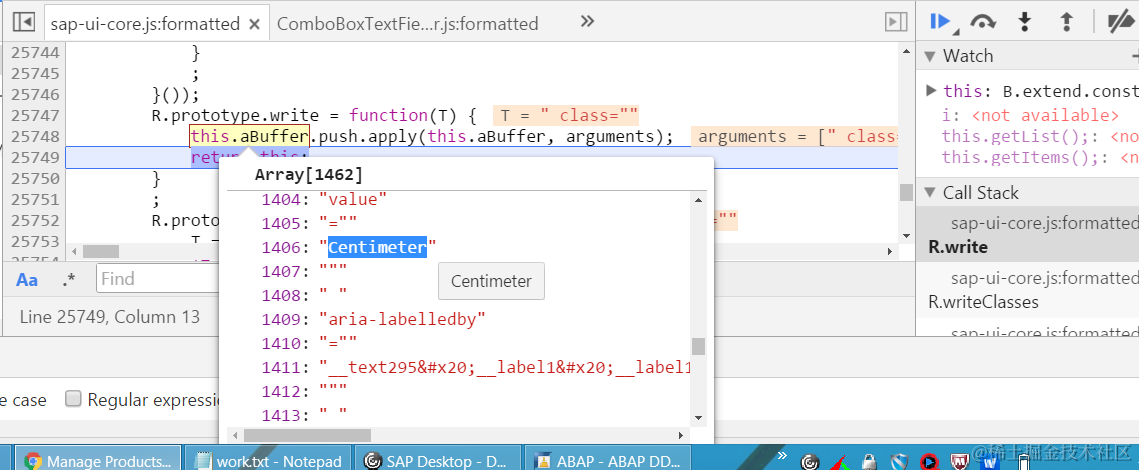
Task: Focus the Find input field
Action: [158, 279]
